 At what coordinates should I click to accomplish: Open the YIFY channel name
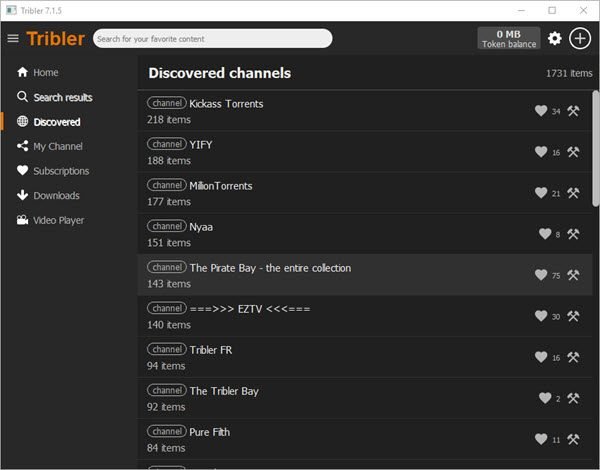(x=201, y=145)
